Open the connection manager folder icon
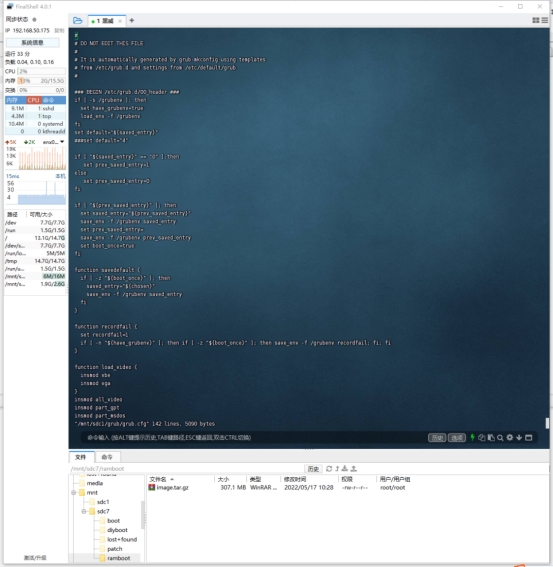This screenshot has height=567, width=553. click(77, 20)
